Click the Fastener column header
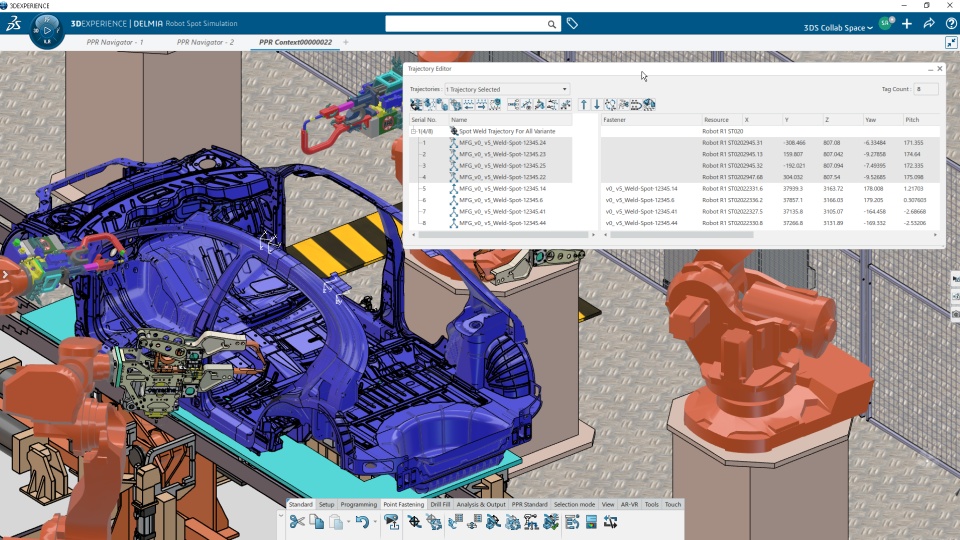 tap(651, 120)
